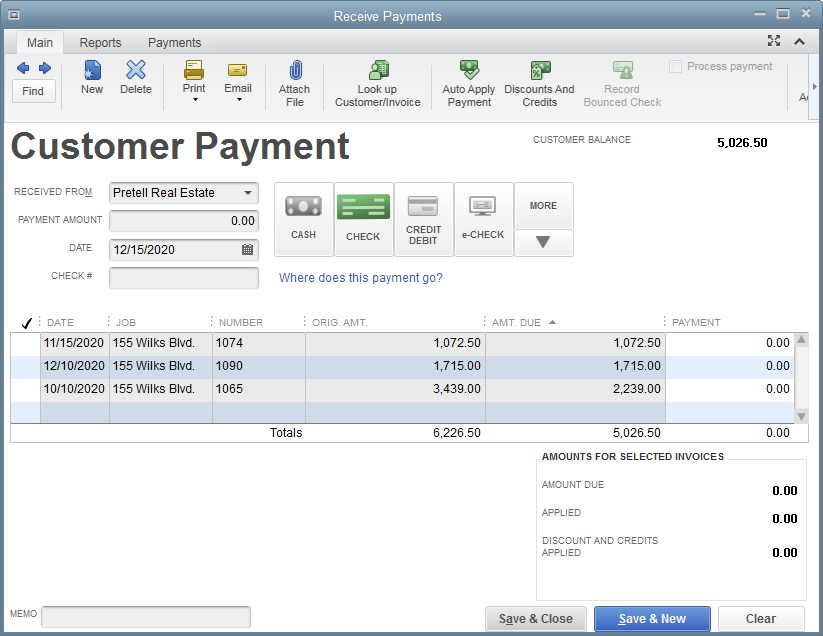Click the New payment icon
The image size is (823, 636).
pyautogui.click(x=92, y=70)
